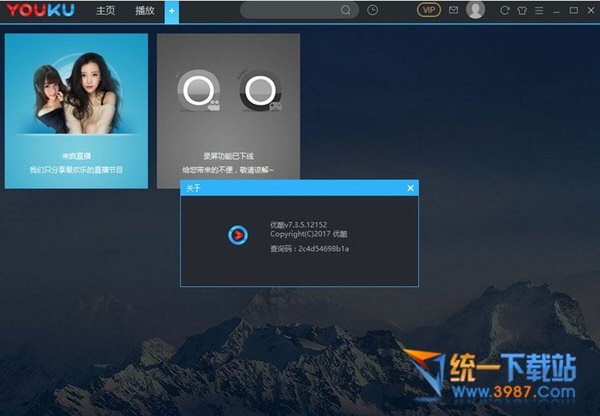
Task: Maximize the Youku window
Action: coord(574,10)
